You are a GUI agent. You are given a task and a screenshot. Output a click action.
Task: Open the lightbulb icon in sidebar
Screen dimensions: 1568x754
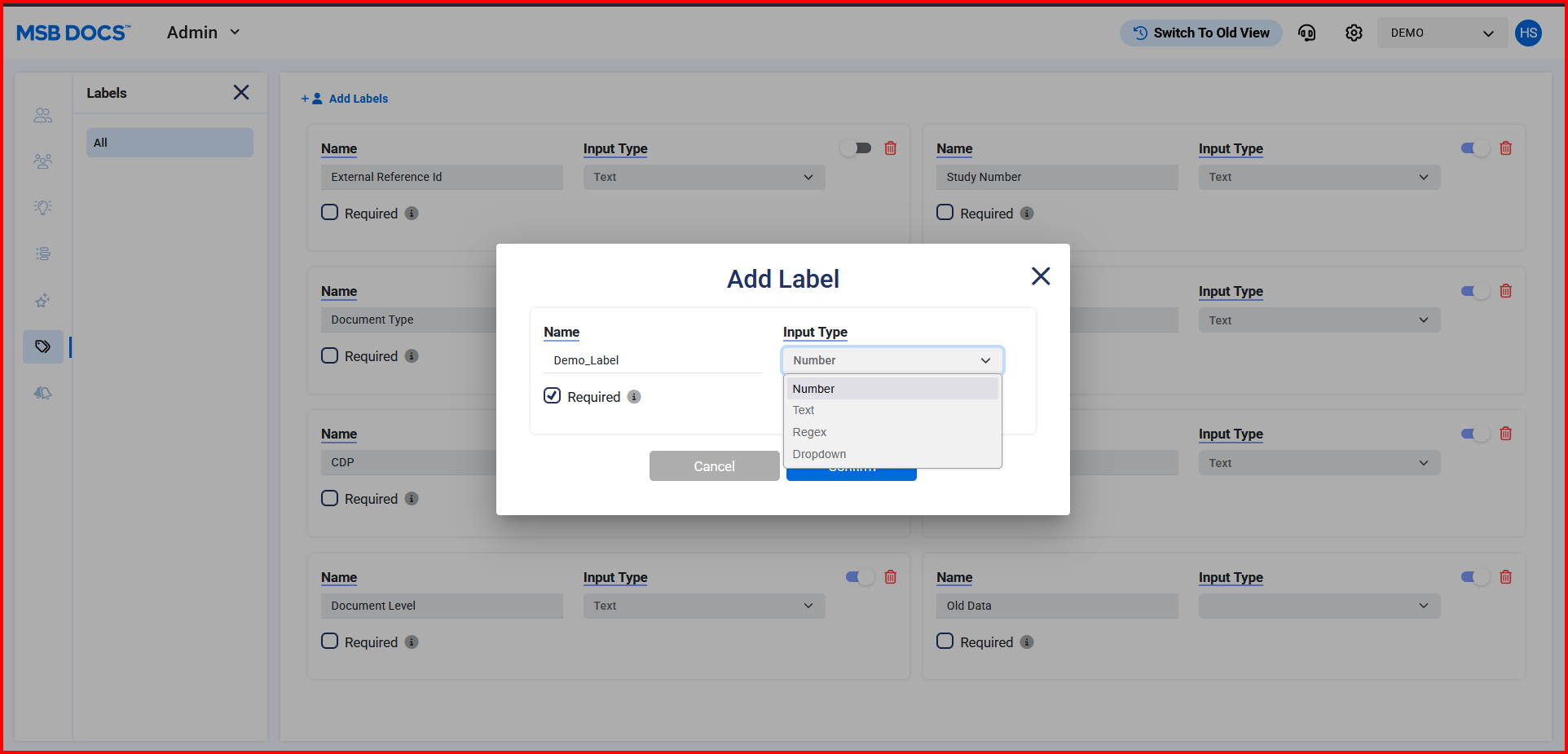pyautogui.click(x=43, y=207)
